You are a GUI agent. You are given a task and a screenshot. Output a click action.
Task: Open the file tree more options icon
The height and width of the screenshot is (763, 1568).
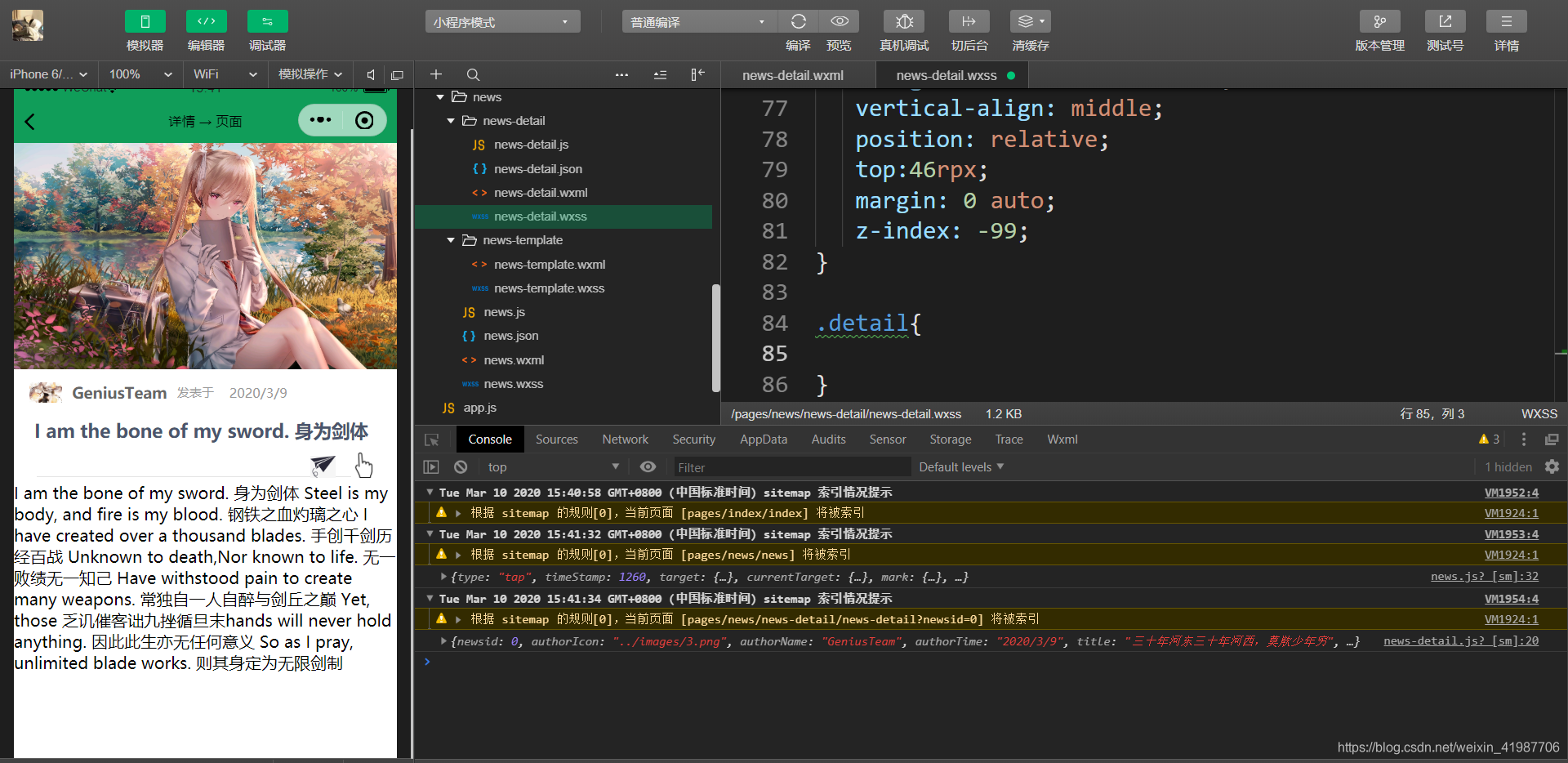click(622, 74)
